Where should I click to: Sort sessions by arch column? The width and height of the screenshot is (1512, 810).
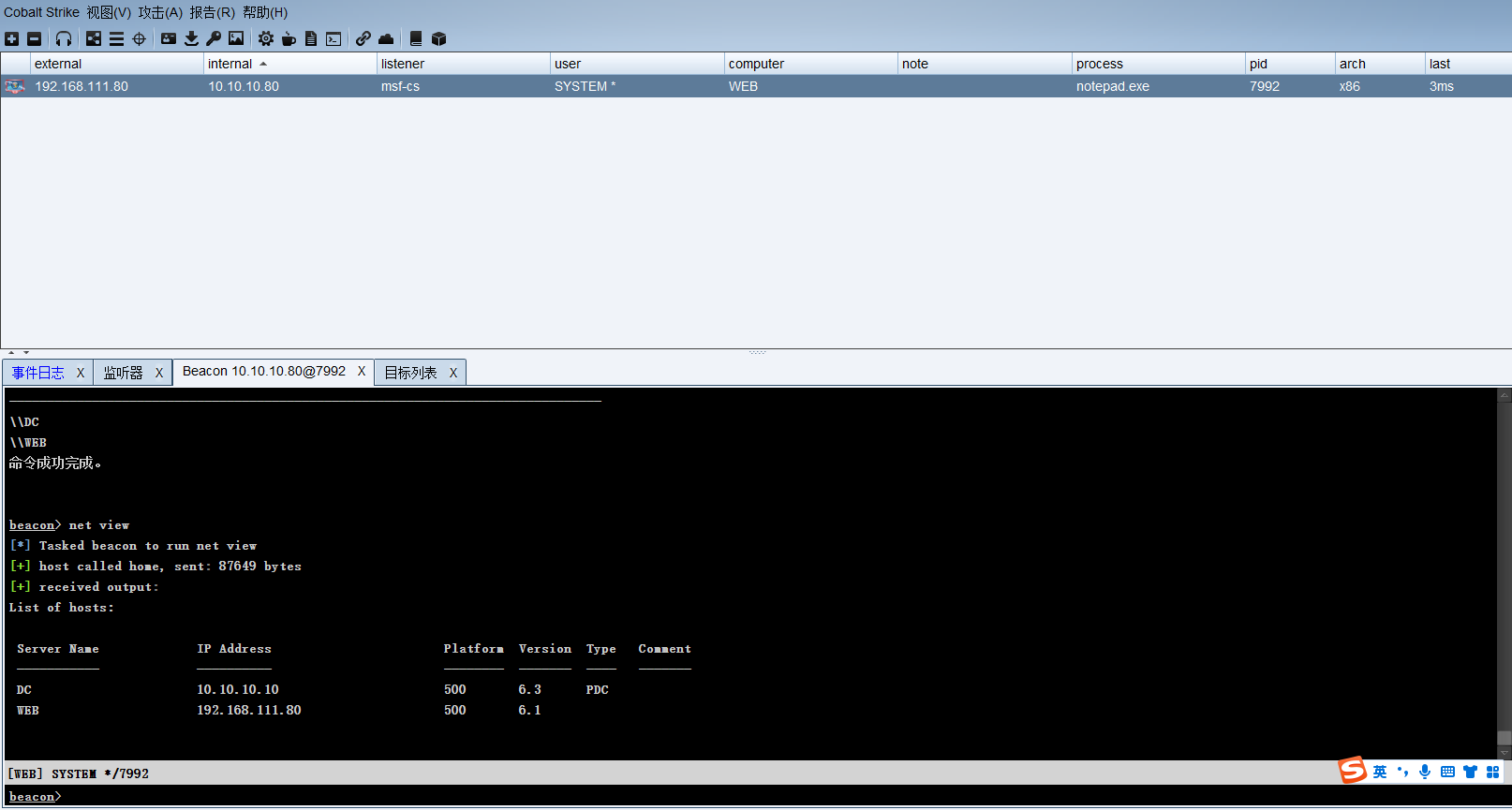click(x=1380, y=64)
